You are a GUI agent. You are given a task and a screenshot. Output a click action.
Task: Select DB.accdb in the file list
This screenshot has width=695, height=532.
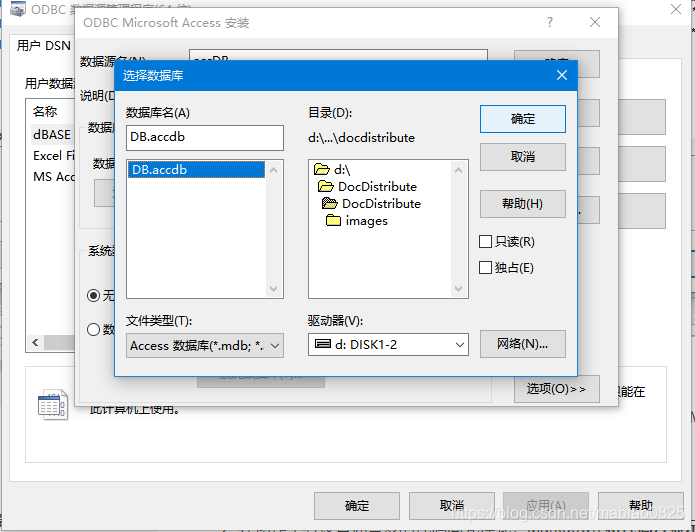pos(196,170)
